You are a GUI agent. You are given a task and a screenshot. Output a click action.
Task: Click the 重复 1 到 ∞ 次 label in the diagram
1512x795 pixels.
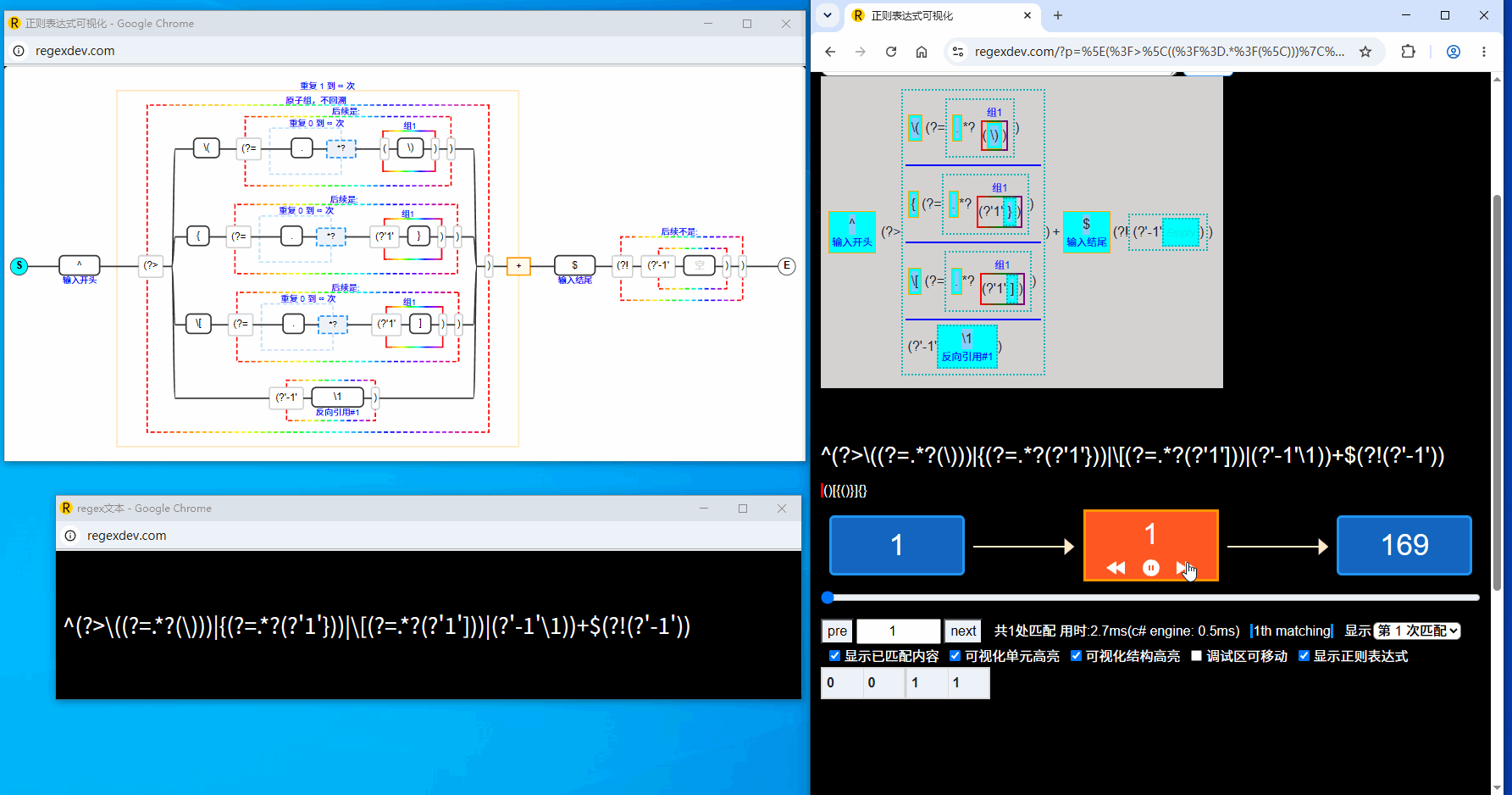328,86
